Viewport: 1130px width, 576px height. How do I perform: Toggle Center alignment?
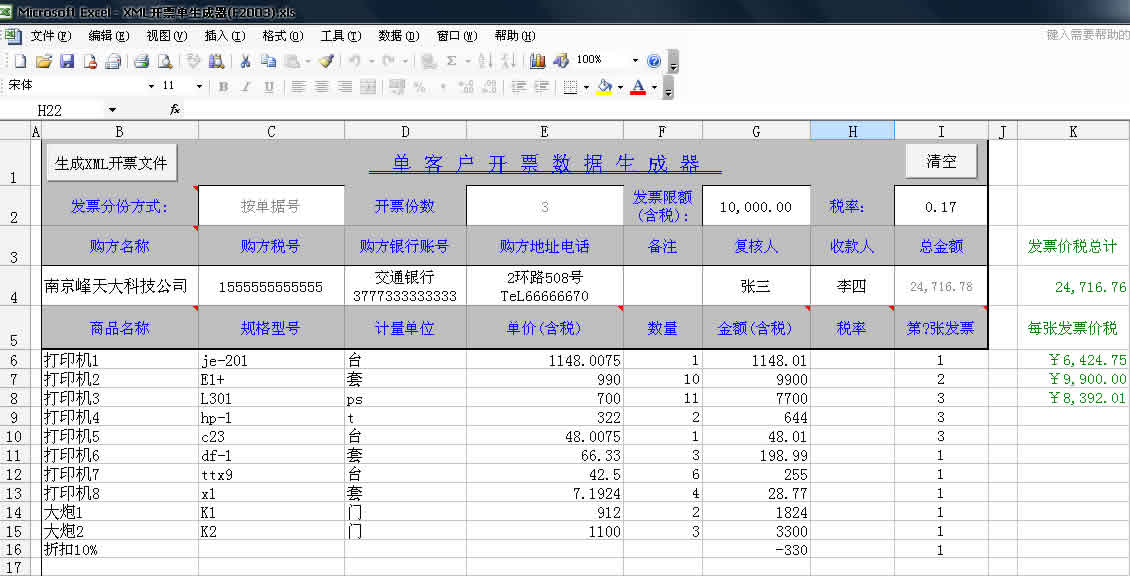coord(321,87)
